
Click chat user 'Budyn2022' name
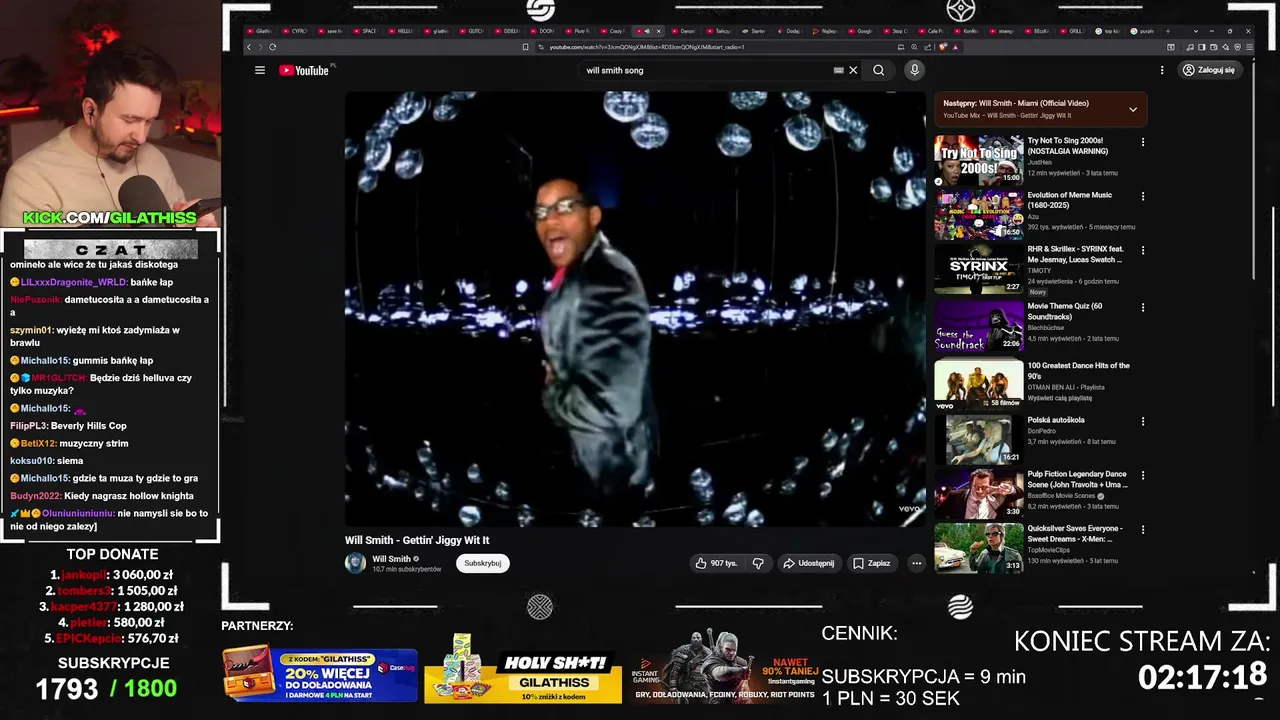coord(36,496)
